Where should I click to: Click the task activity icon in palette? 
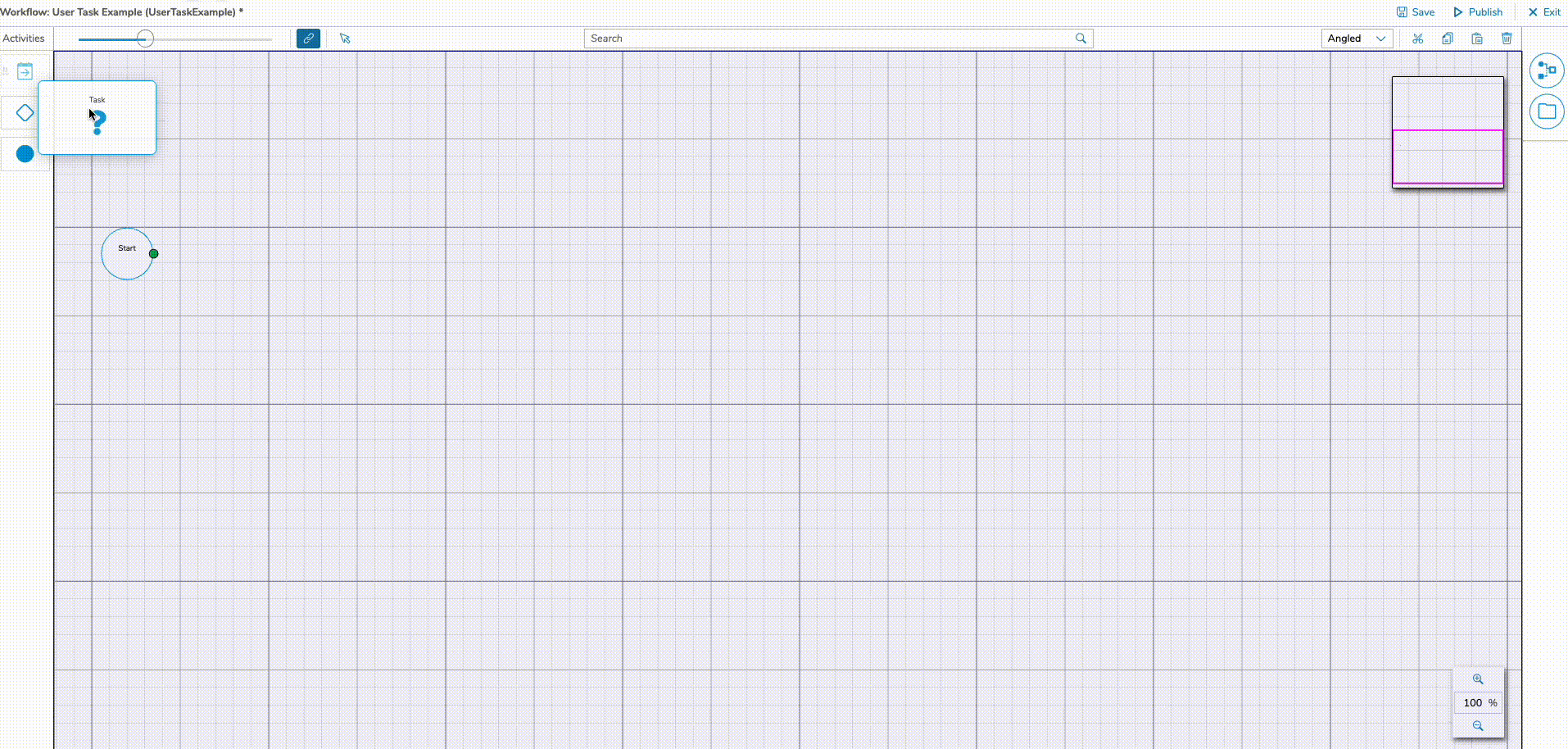(x=25, y=71)
